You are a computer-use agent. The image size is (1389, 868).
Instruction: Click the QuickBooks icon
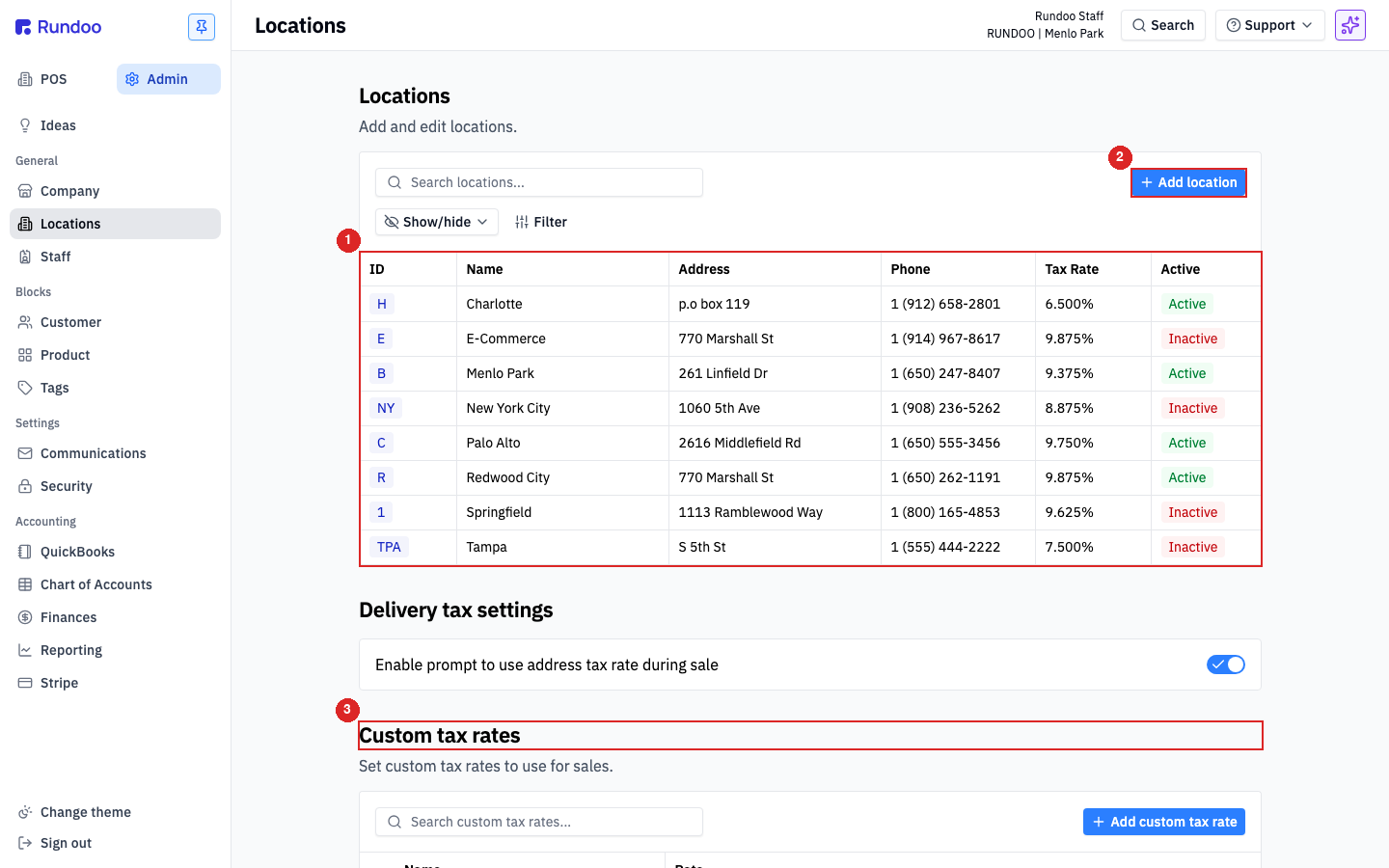[25, 552]
